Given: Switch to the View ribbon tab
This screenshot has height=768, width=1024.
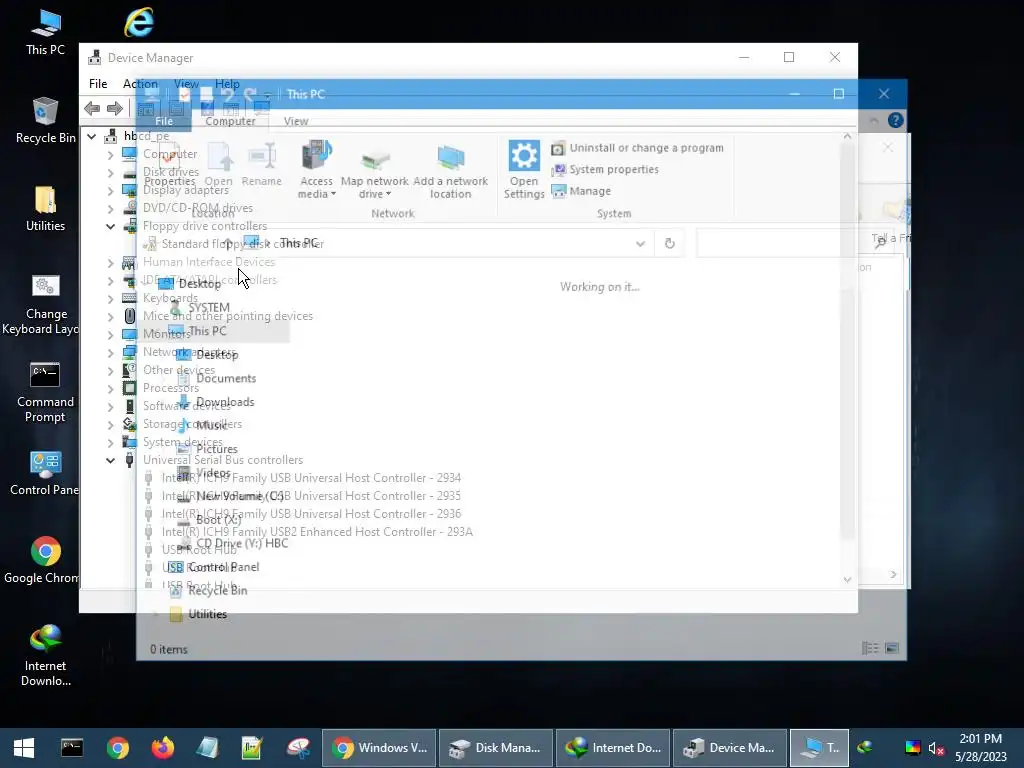Looking at the screenshot, I should 296,121.
